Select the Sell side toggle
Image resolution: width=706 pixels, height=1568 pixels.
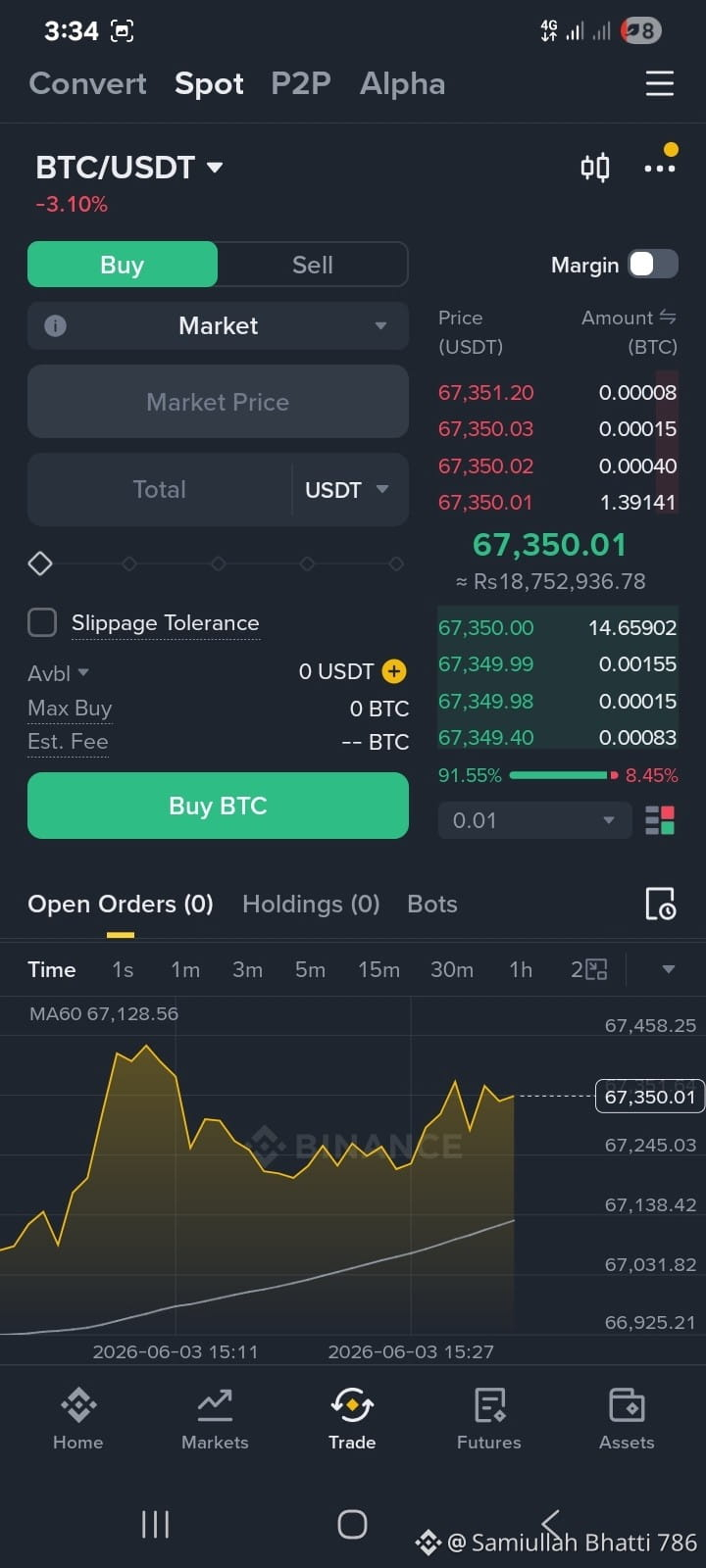tap(313, 265)
